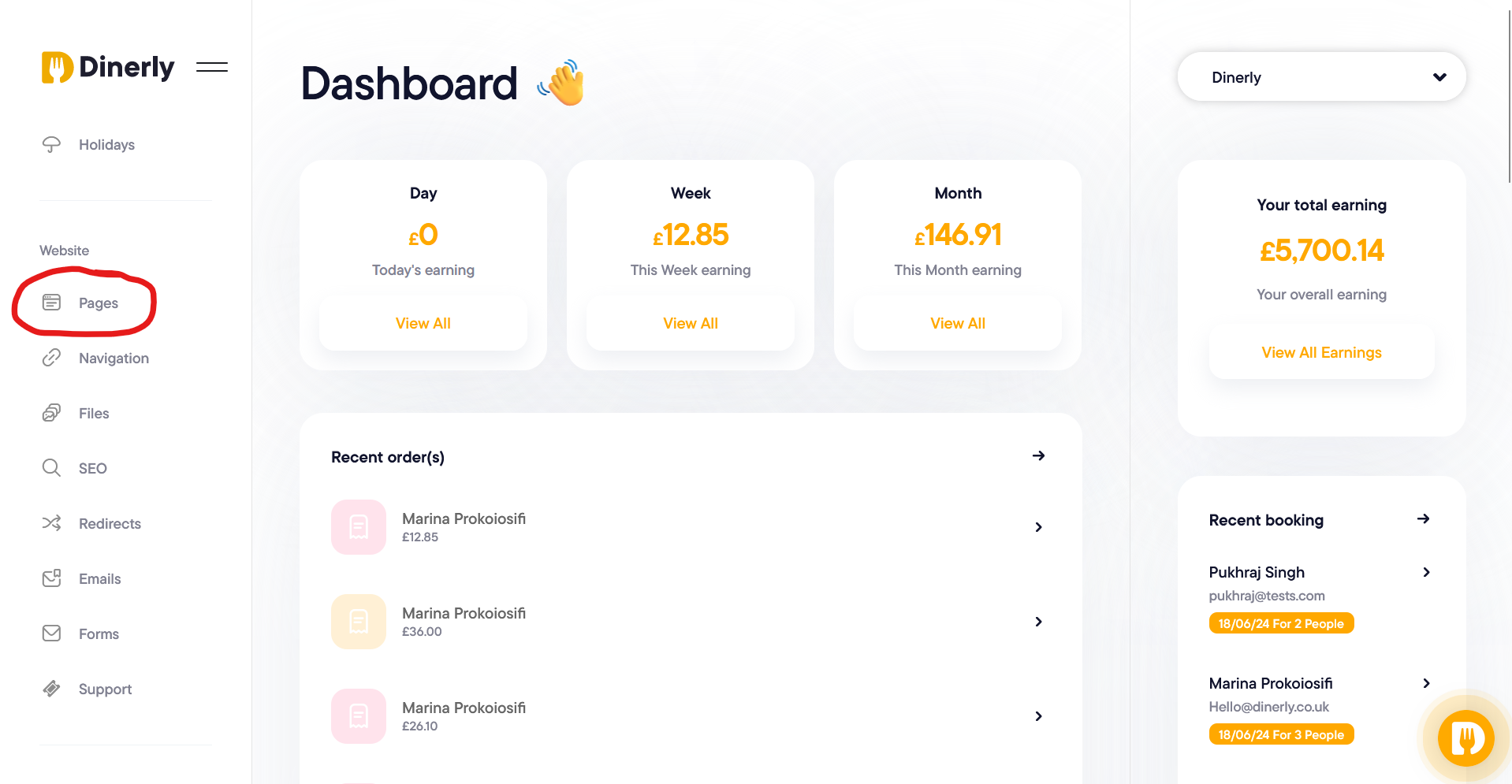The image size is (1512, 784).
Task: Open the £36.00 order chevron
Action: coord(1038,622)
